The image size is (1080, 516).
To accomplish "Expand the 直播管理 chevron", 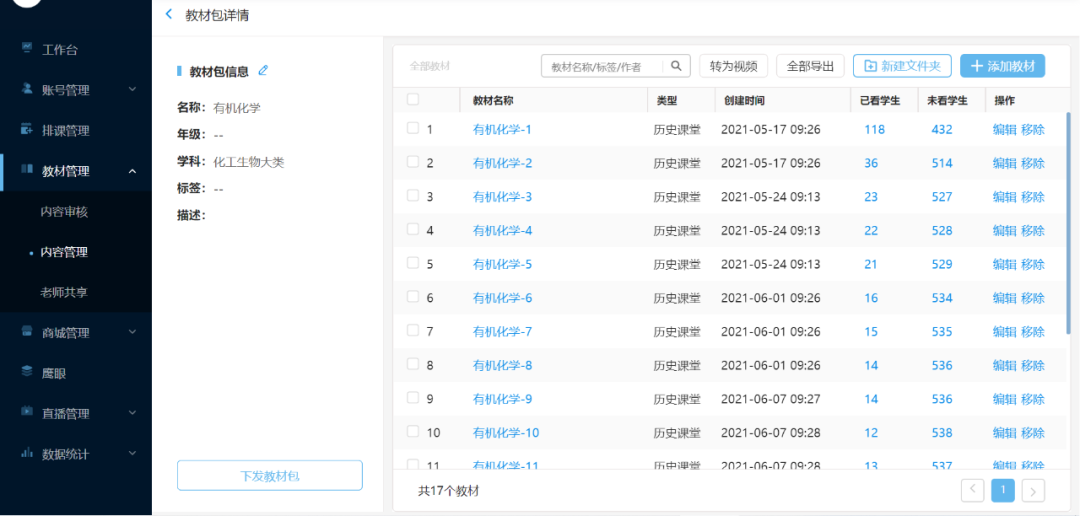I will [133, 413].
